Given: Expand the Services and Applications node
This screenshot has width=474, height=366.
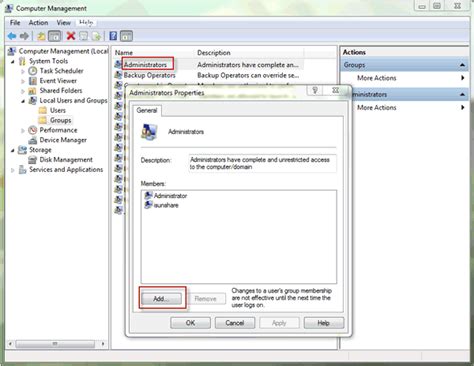Looking at the screenshot, I should click(13, 170).
